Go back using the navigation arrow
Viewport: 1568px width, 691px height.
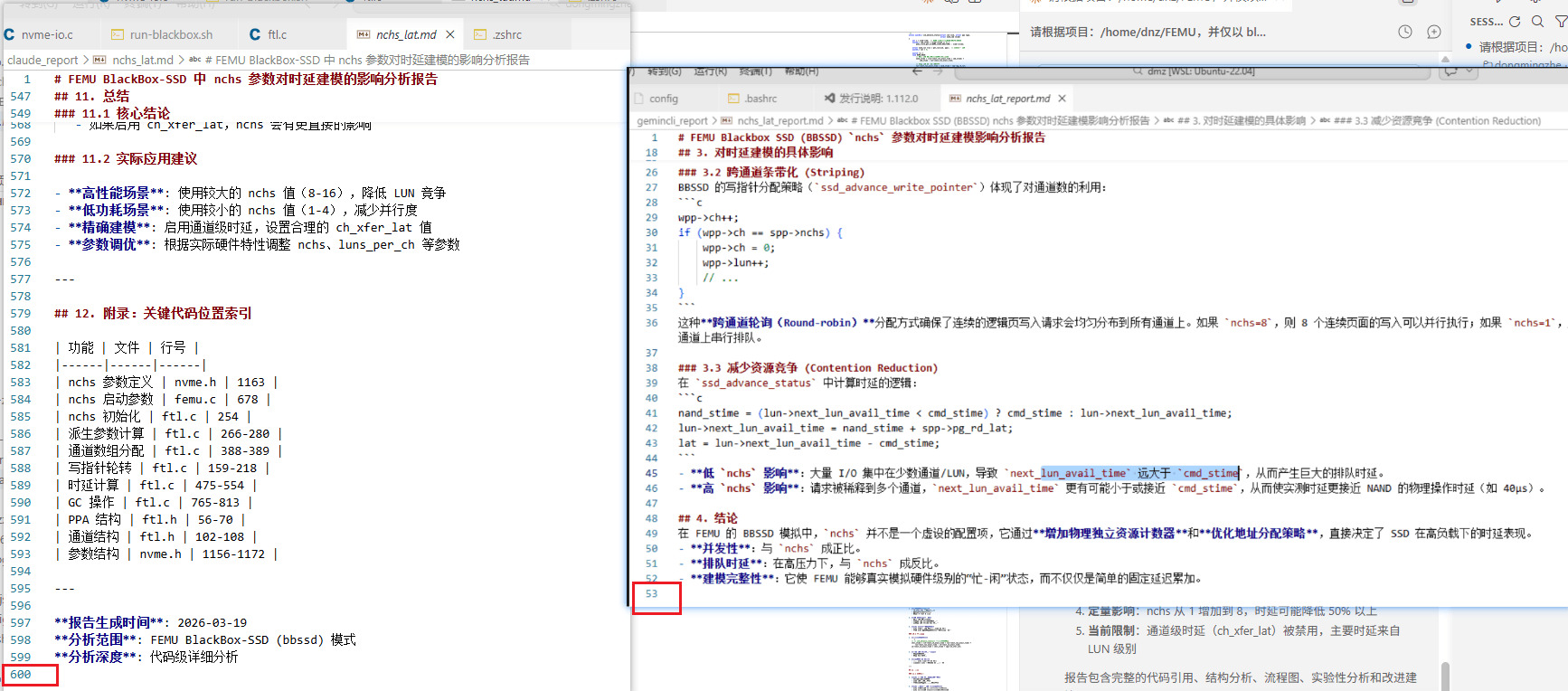[917, 71]
